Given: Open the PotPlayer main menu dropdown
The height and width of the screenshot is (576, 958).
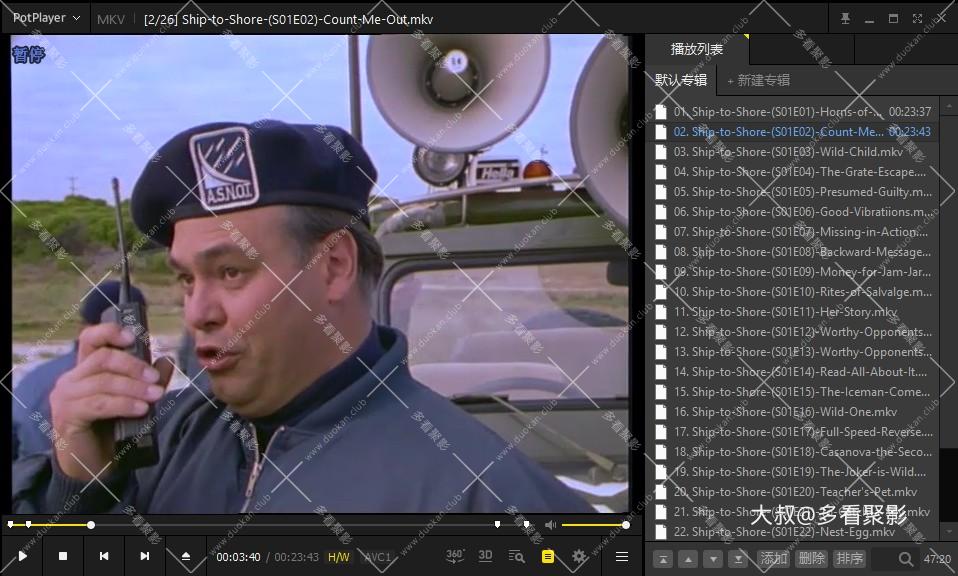Looking at the screenshot, I should pyautogui.click(x=46, y=18).
